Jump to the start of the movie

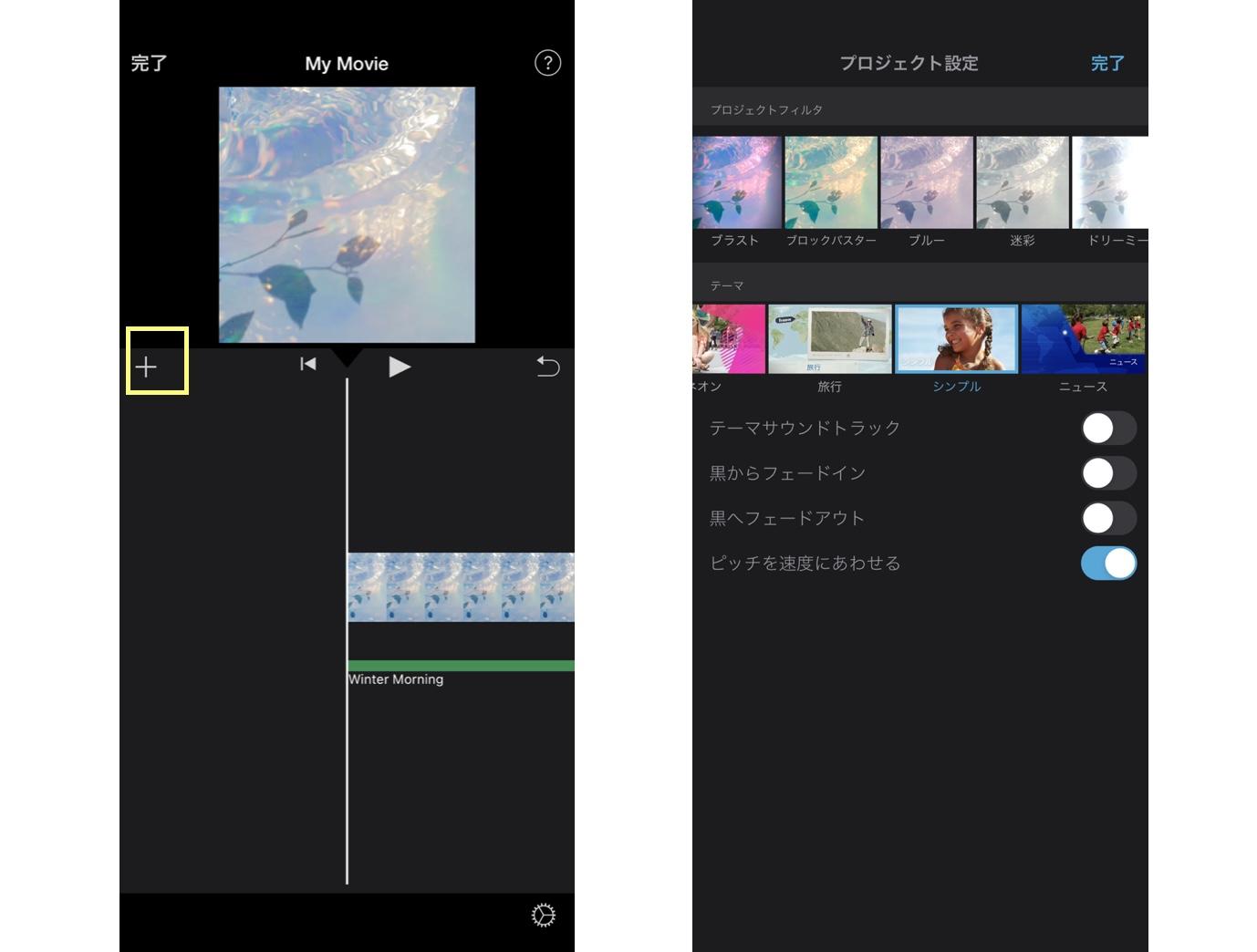[x=308, y=365]
